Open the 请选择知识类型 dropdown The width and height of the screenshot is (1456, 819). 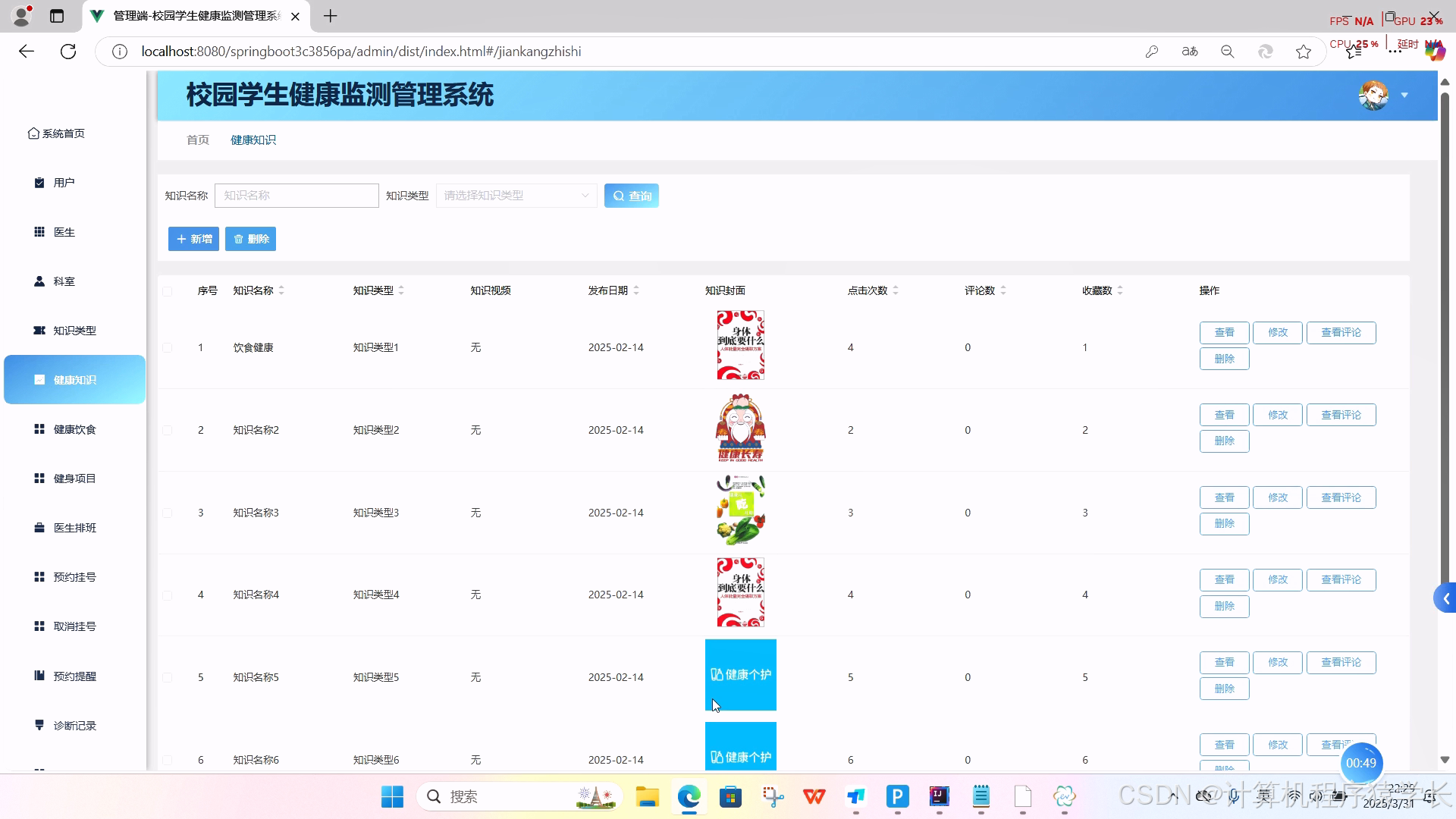tap(516, 195)
